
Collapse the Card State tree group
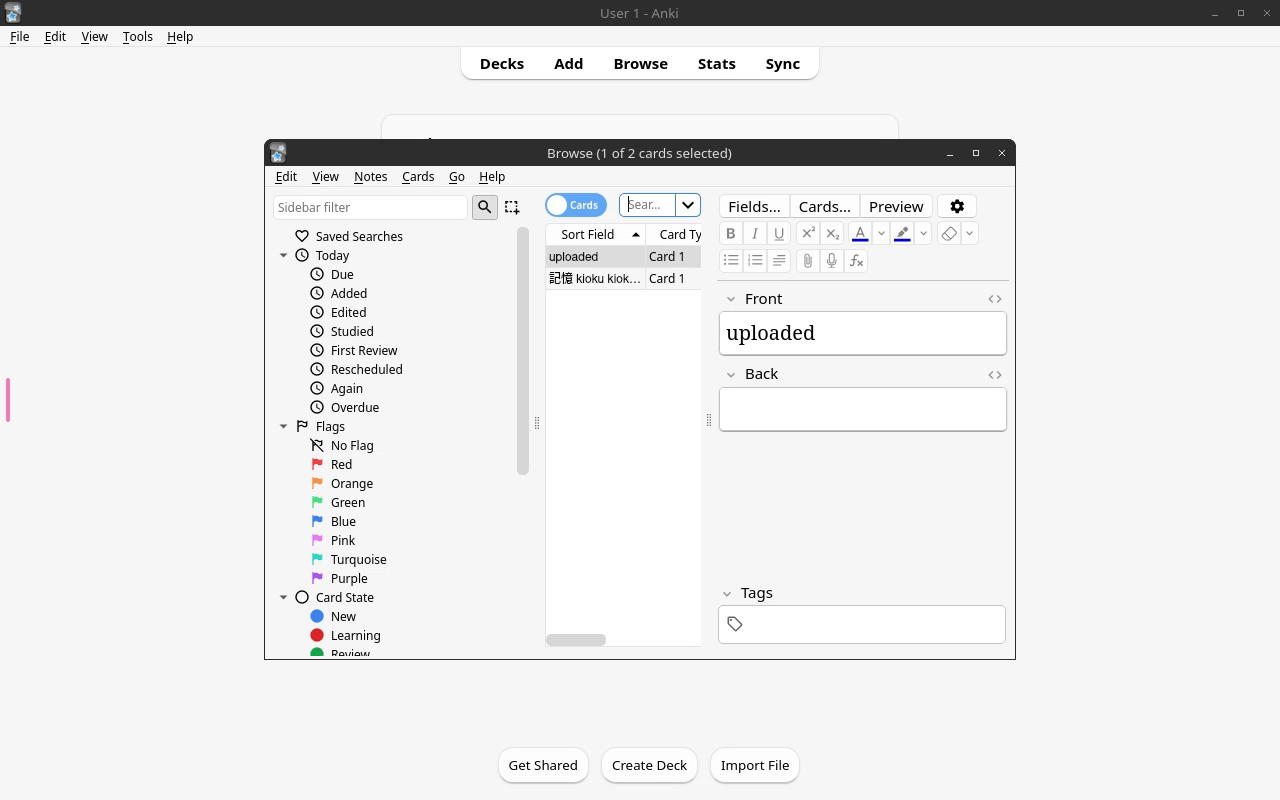(x=284, y=598)
